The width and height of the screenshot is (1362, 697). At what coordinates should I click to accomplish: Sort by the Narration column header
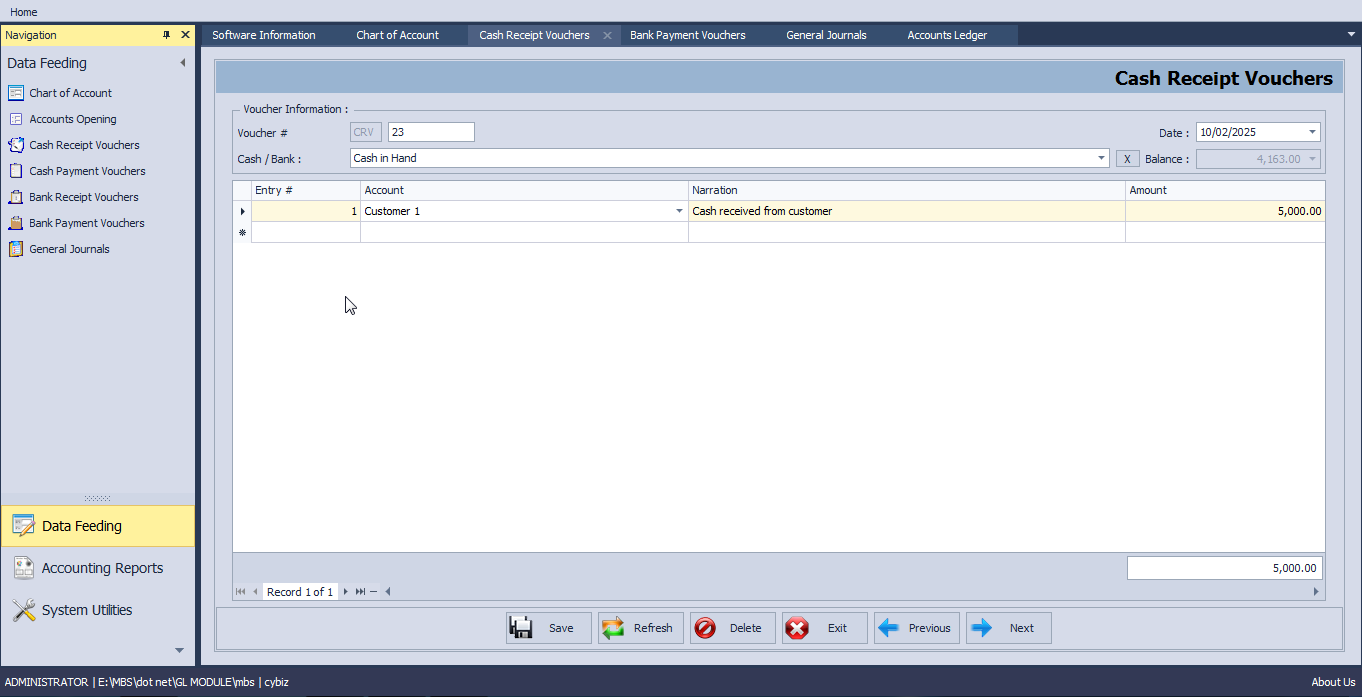point(907,190)
